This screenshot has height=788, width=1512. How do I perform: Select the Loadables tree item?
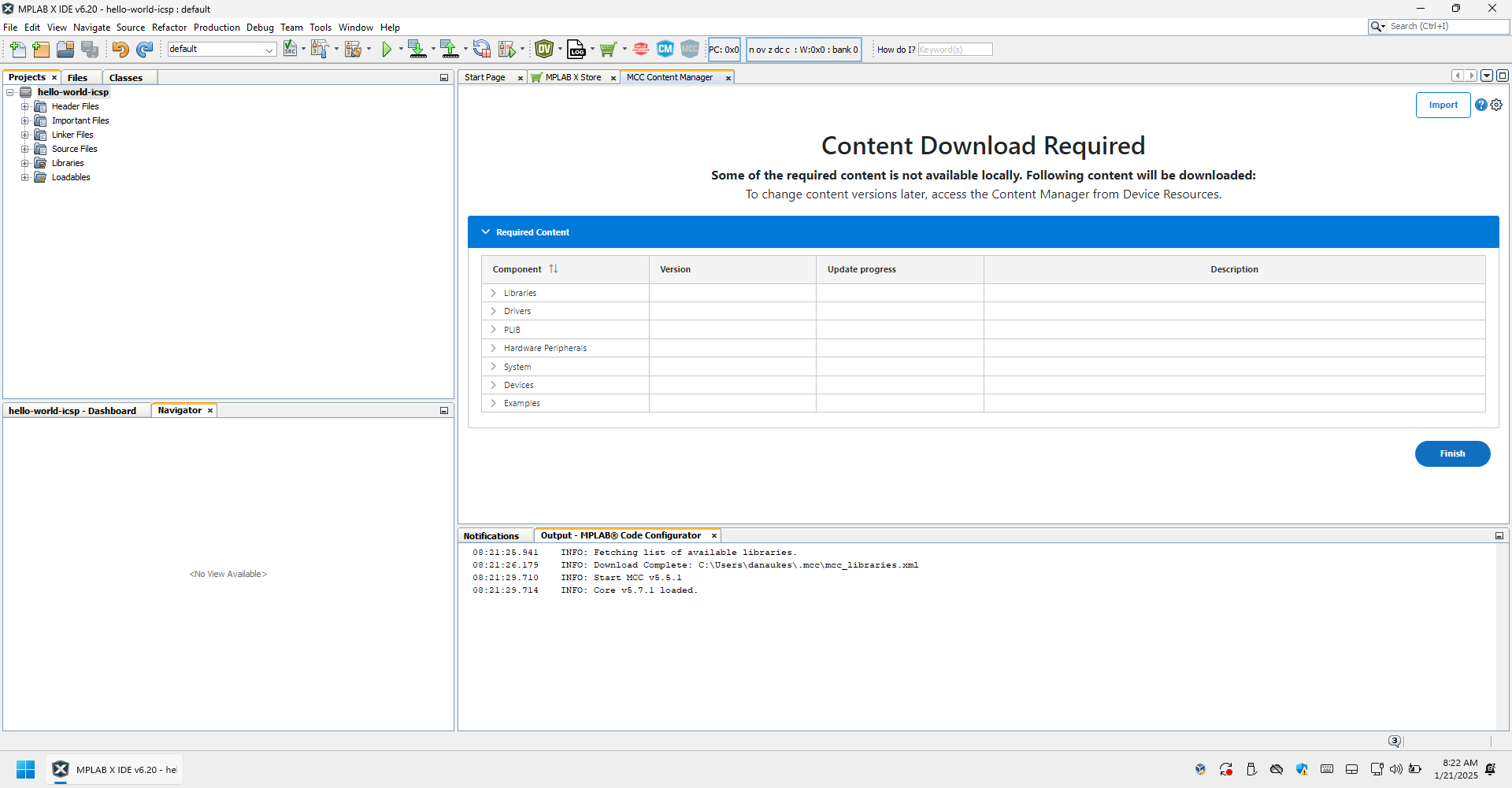tap(71, 177)
